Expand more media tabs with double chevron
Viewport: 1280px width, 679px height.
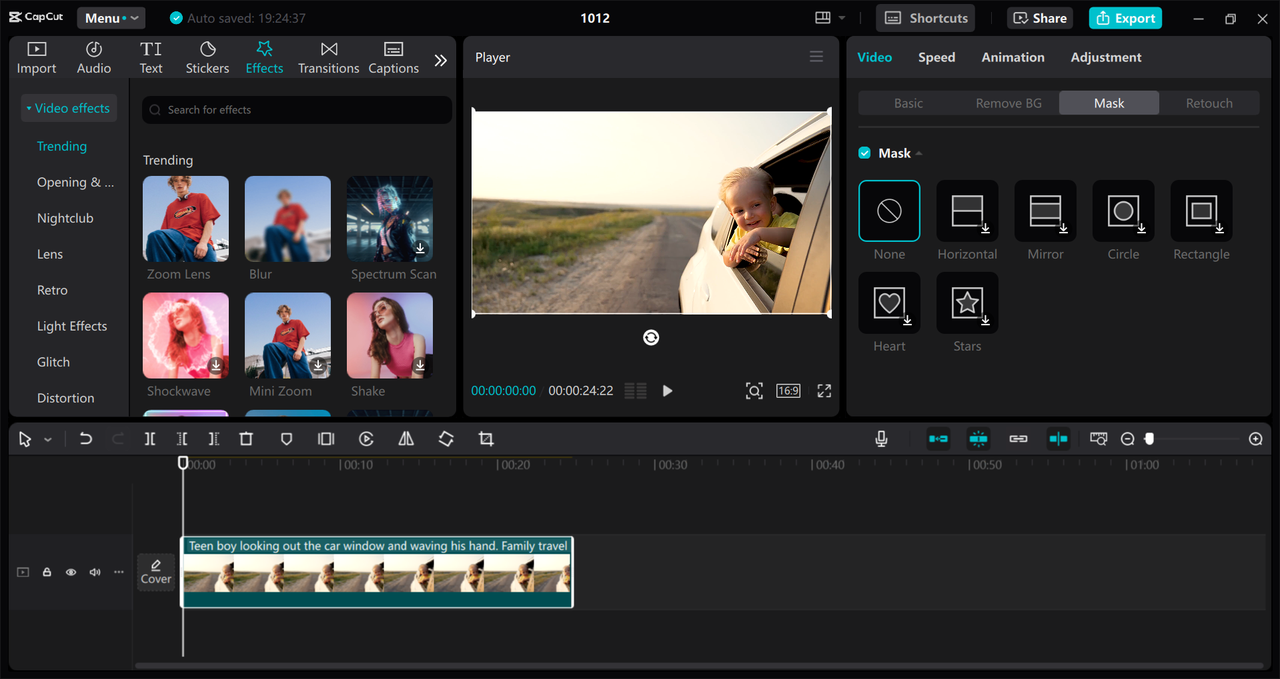coord(440,60)
